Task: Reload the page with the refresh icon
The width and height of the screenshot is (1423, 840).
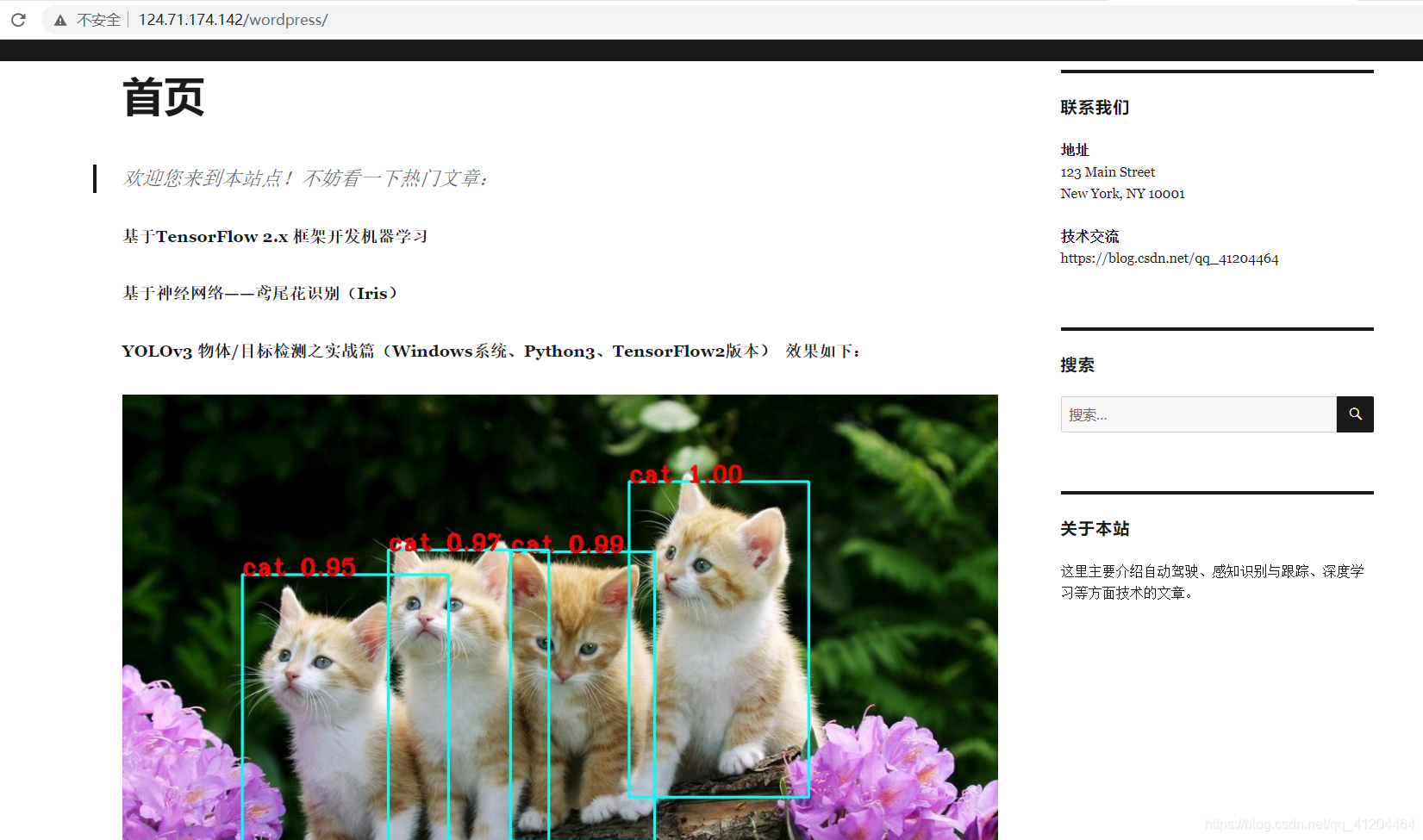Action: [x=18, y=19]
